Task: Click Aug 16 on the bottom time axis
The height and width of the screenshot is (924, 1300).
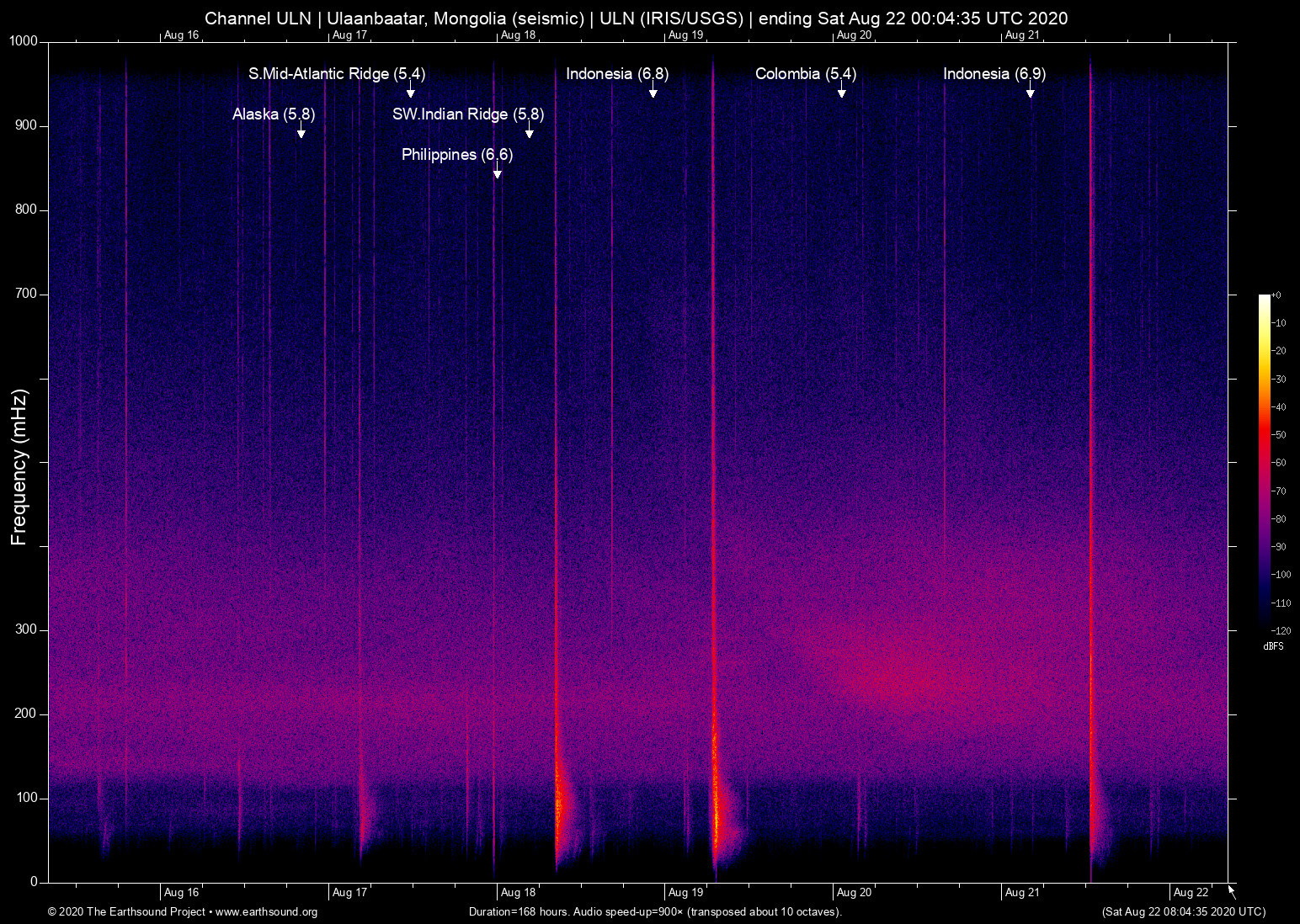Action: [181, 893]
